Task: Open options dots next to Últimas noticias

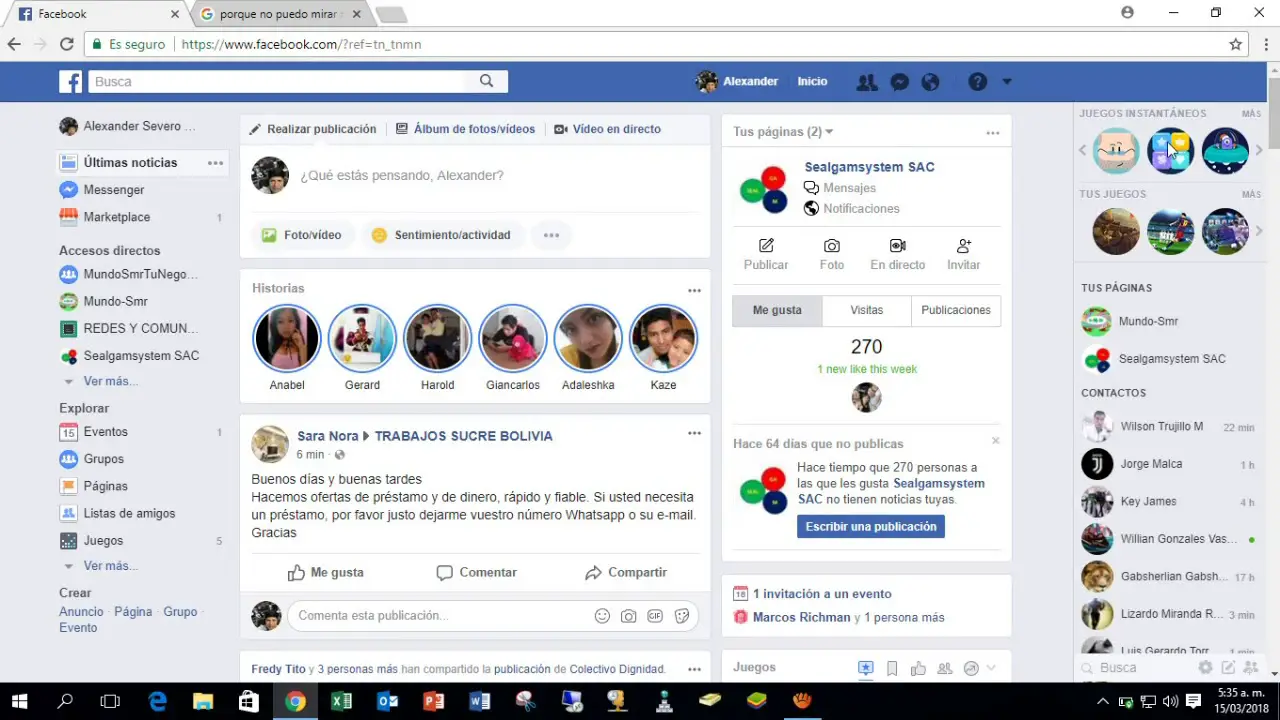Action: pyautogui.click(x=215, y=163)
